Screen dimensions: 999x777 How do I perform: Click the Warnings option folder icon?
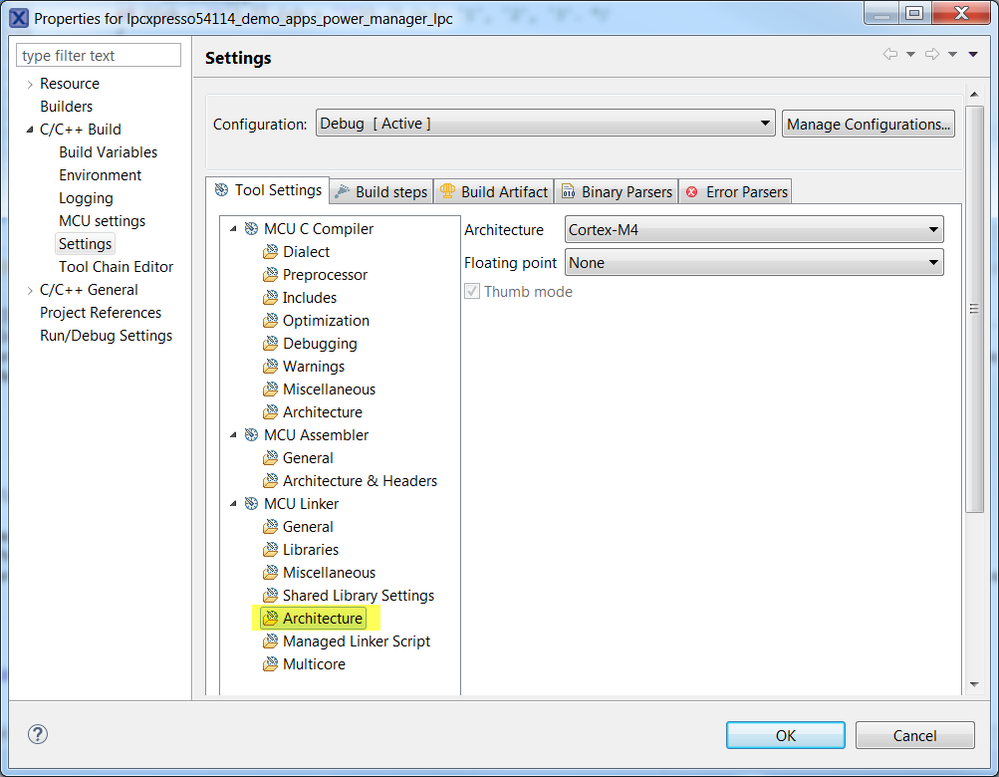[x=270, y=366]
